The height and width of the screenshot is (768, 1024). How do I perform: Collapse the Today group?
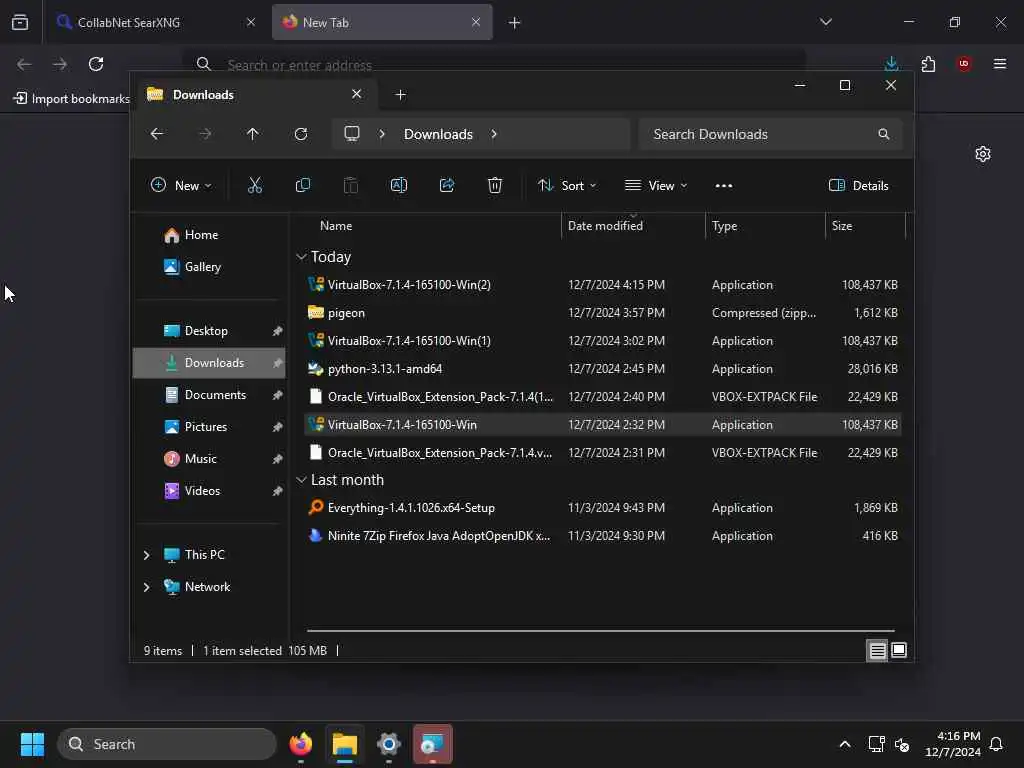tap(301, 257)
